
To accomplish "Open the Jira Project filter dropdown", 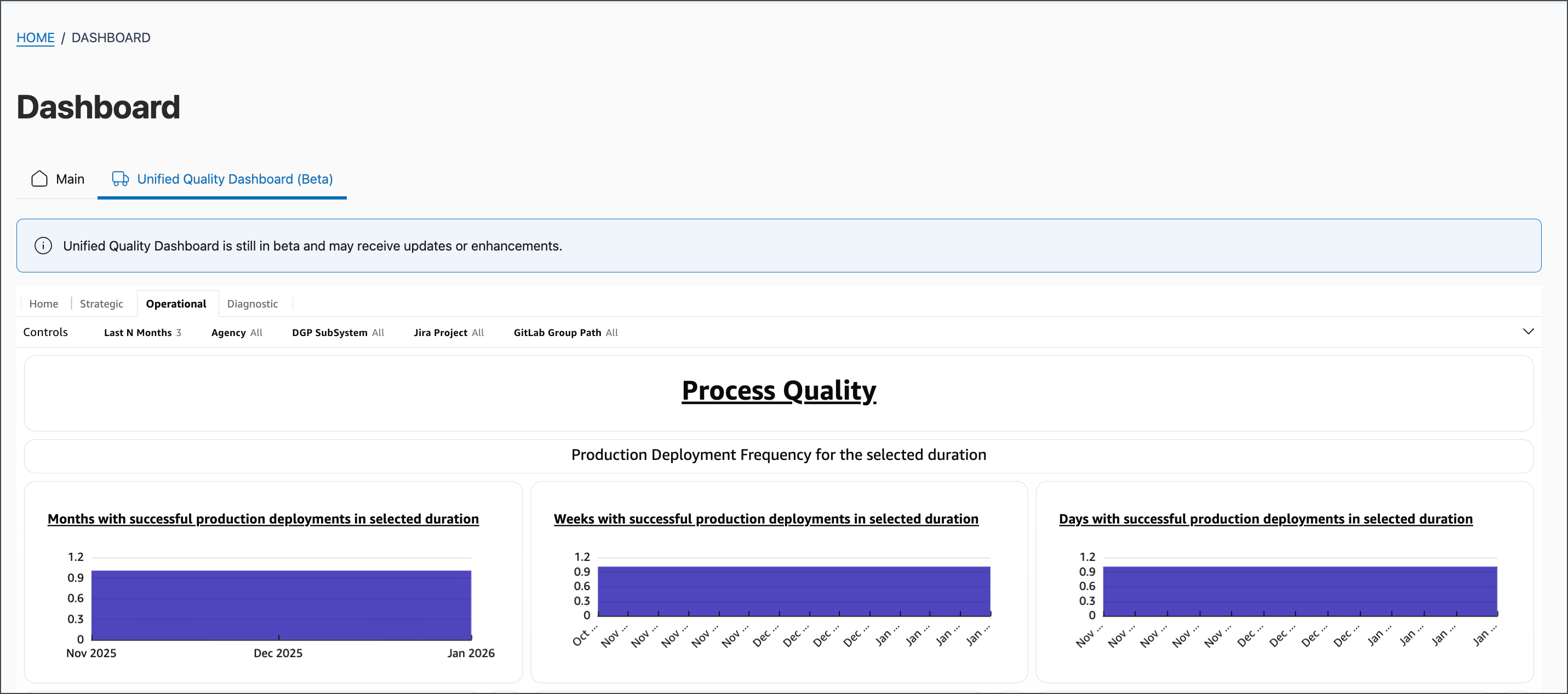I will (449, 333).
